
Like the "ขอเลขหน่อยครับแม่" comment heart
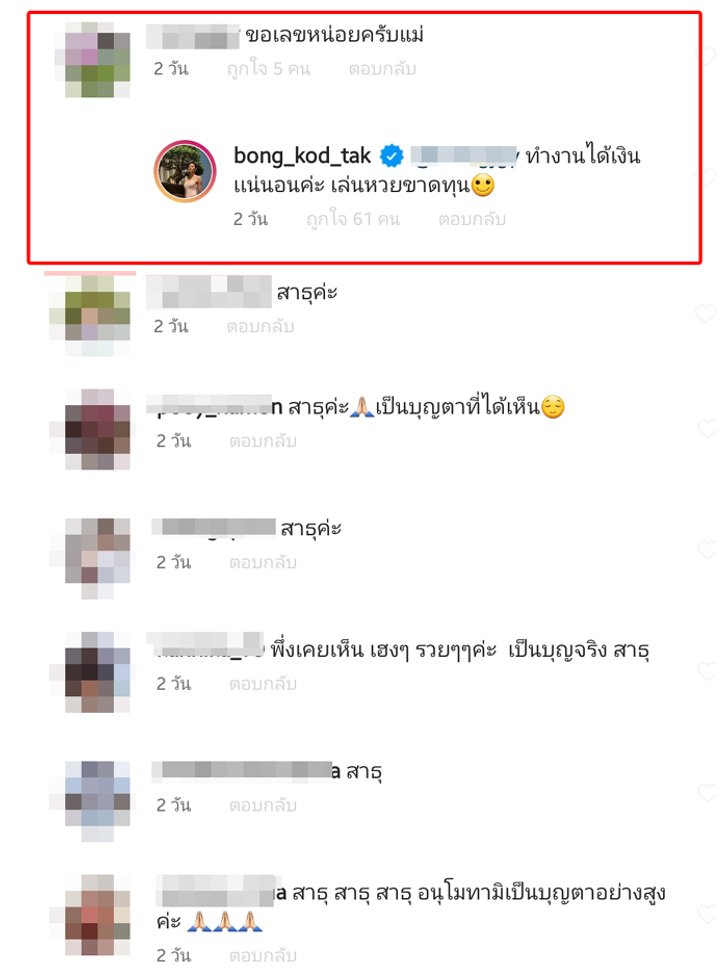pos(706,56)
